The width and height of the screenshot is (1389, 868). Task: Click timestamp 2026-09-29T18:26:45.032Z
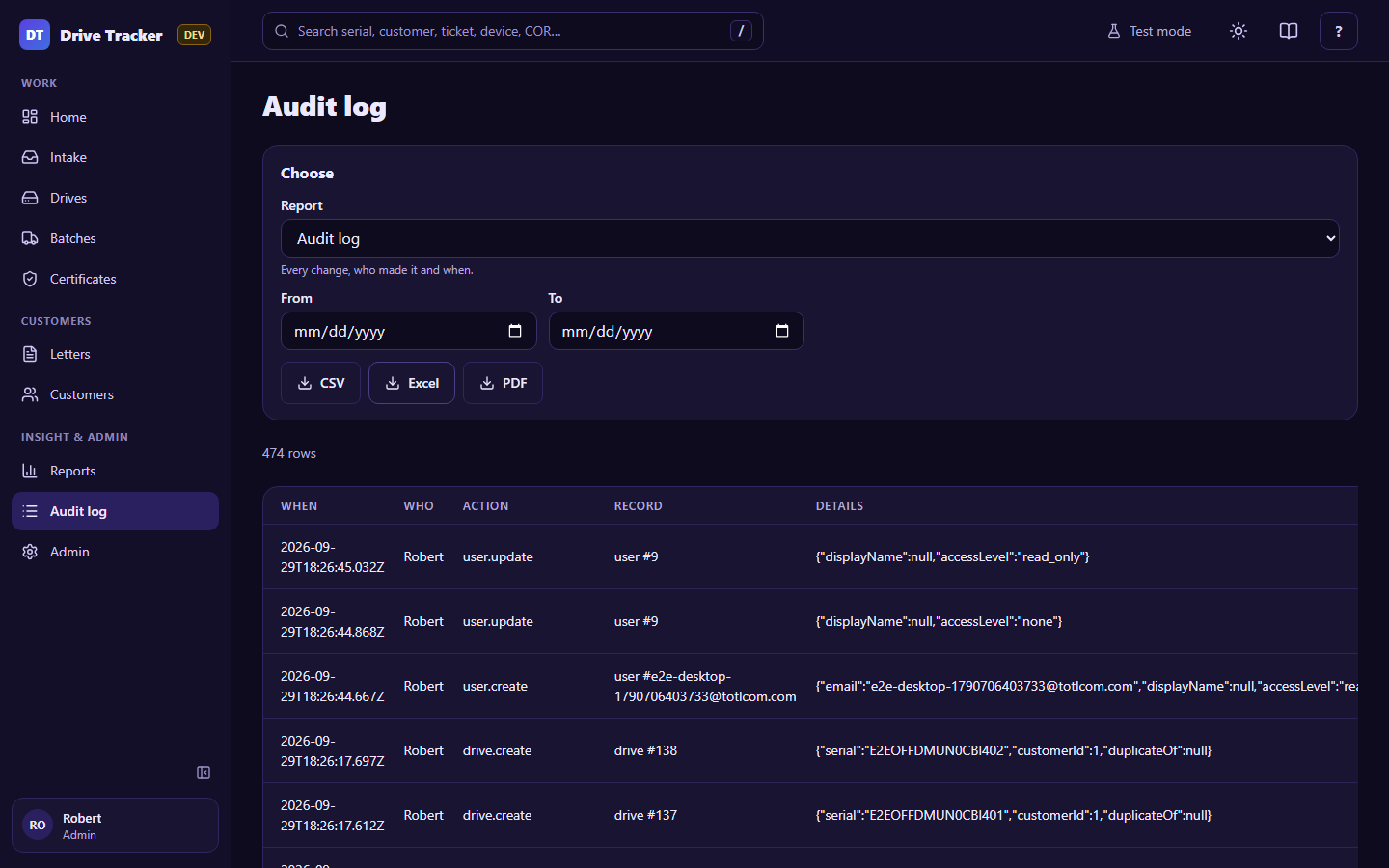[x=333, y=556]
